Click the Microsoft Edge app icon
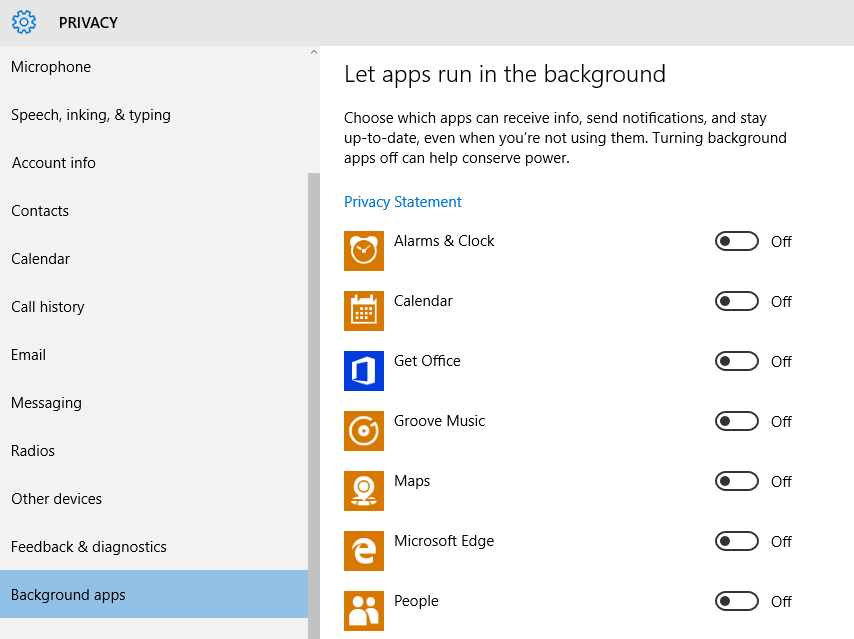This screenshot has height=639, width=854. [364, 551]
